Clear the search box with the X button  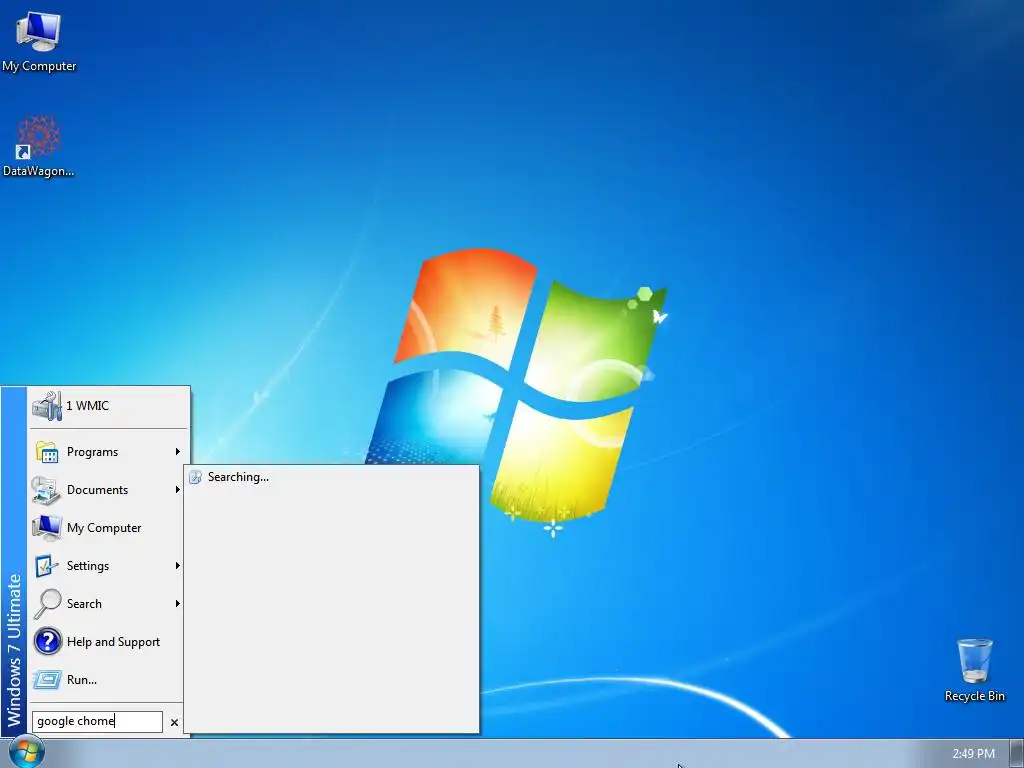point(174,722)
